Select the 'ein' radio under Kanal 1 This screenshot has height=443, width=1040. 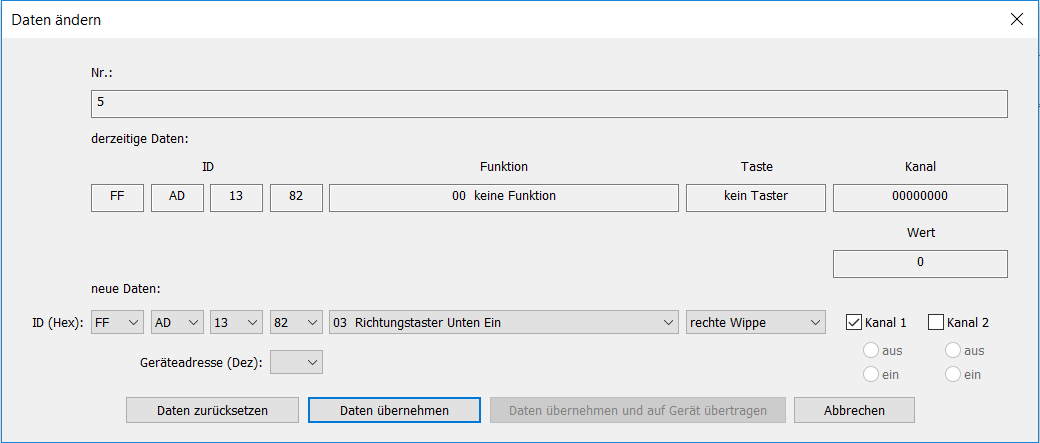point(870,374)
